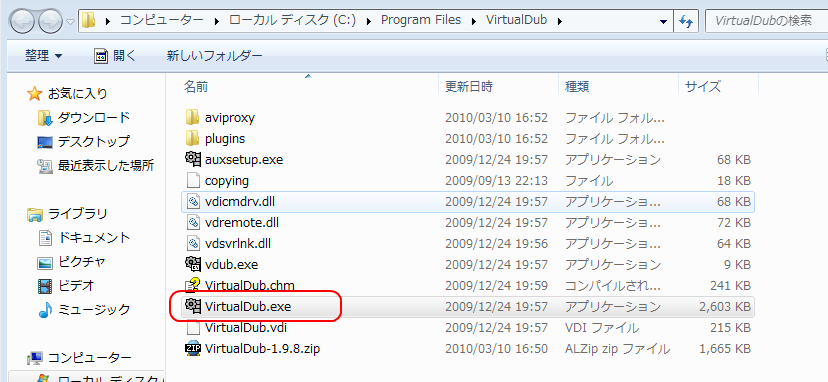Viewport: 828px width, 382px height.
Task: Select ピクチャ label in the navigation pane
Action: [82, 263]
